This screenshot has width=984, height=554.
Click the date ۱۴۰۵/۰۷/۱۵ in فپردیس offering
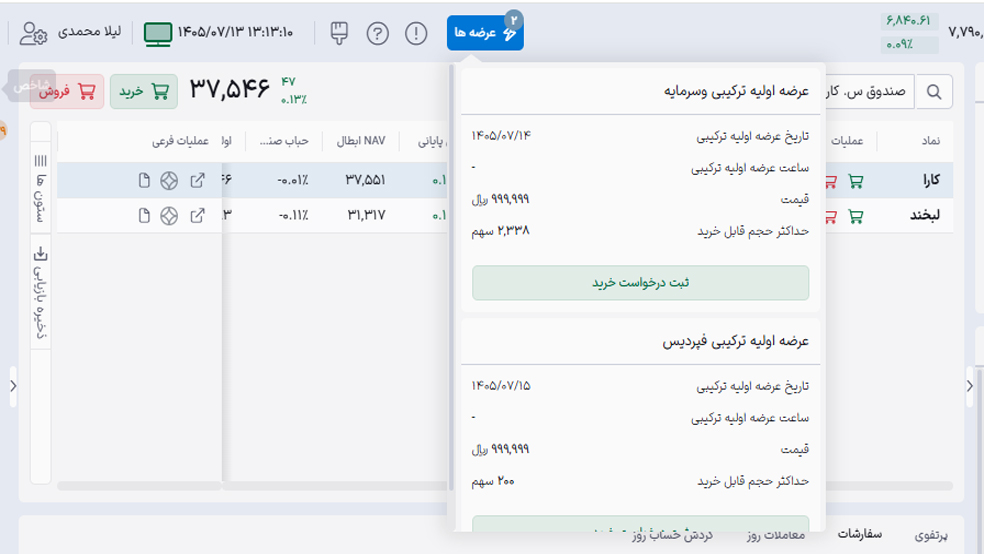coord(501,386)
